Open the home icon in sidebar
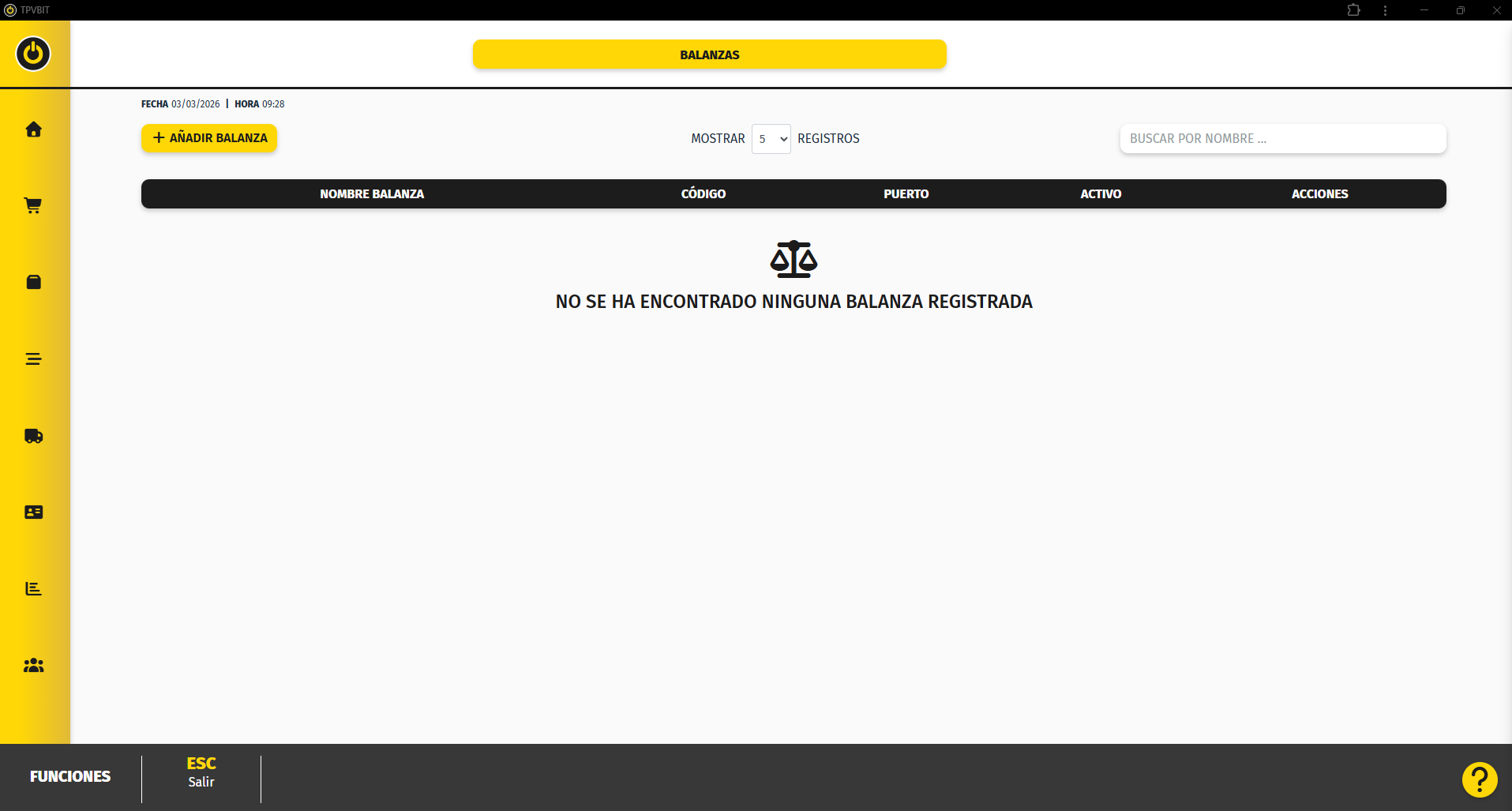 coord(33,130)
